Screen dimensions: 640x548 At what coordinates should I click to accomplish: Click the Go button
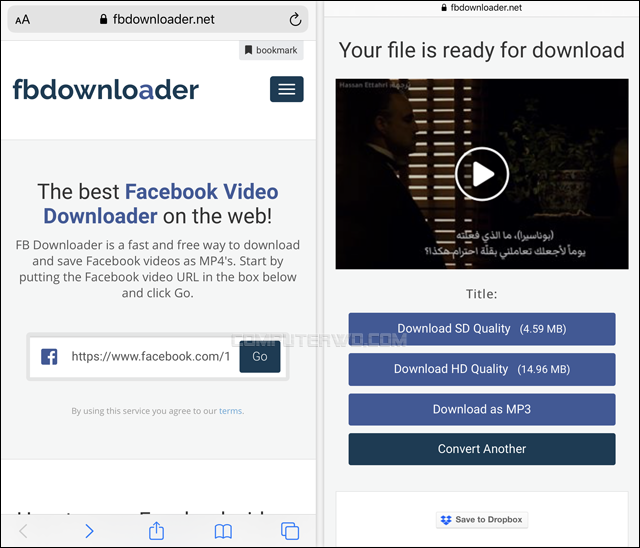(260, 357)
